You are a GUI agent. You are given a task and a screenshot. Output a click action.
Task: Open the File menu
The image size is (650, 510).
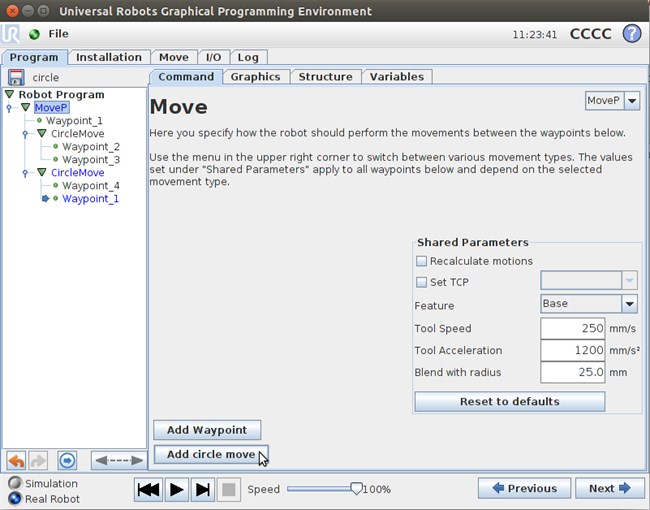58,34
